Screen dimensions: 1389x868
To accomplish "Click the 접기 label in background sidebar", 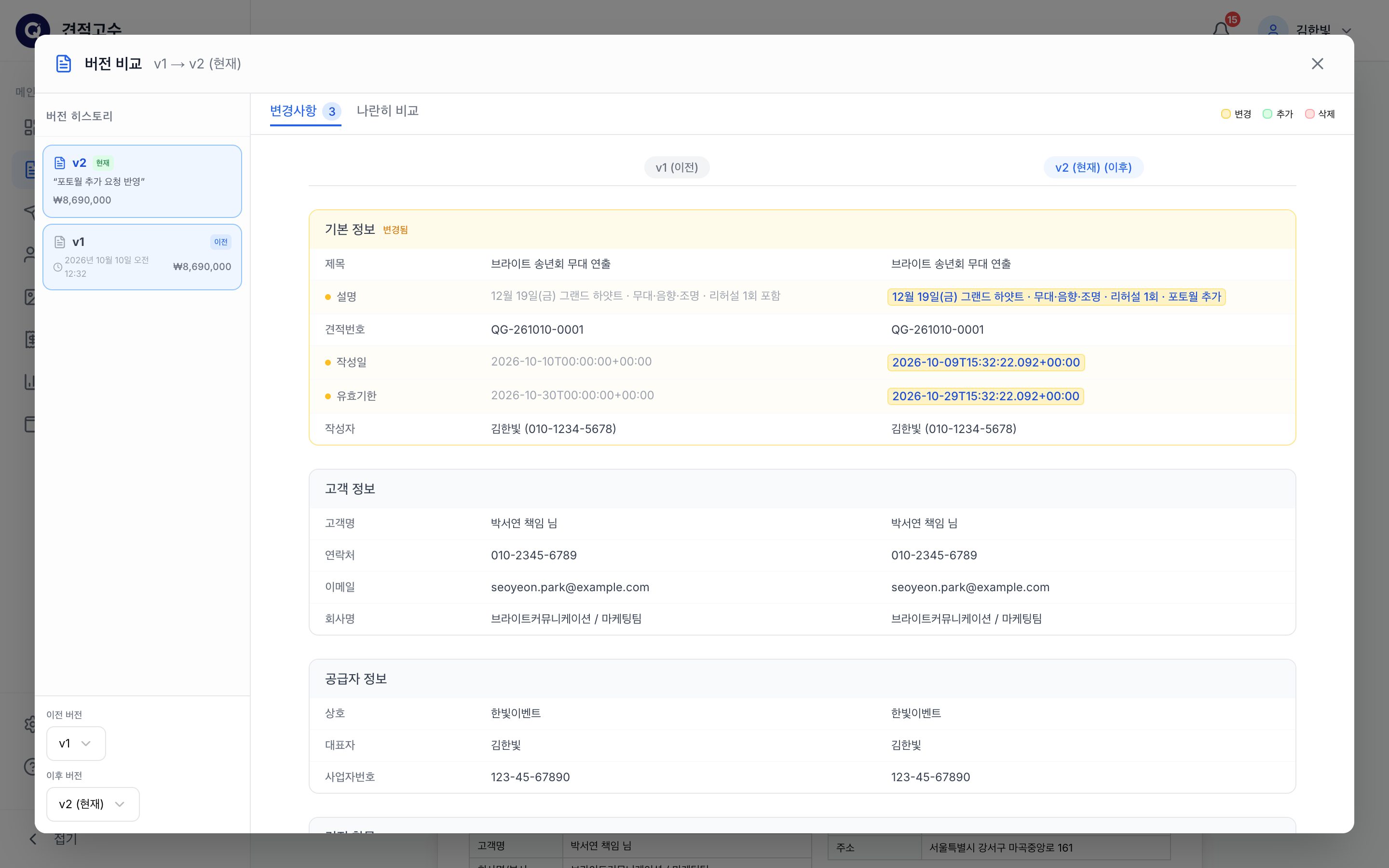I will point(66,839).
